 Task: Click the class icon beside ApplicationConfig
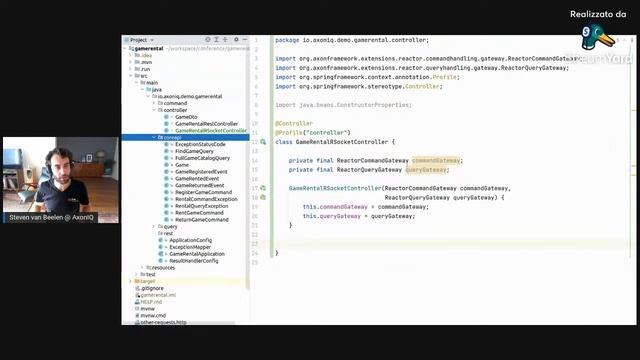click(x=161, y=240)
